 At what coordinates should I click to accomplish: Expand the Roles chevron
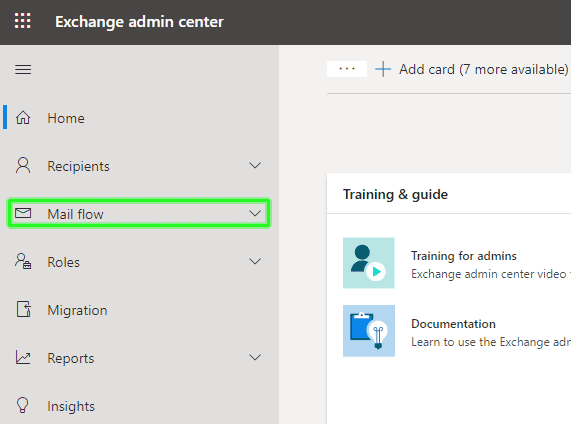coord(255,261)
